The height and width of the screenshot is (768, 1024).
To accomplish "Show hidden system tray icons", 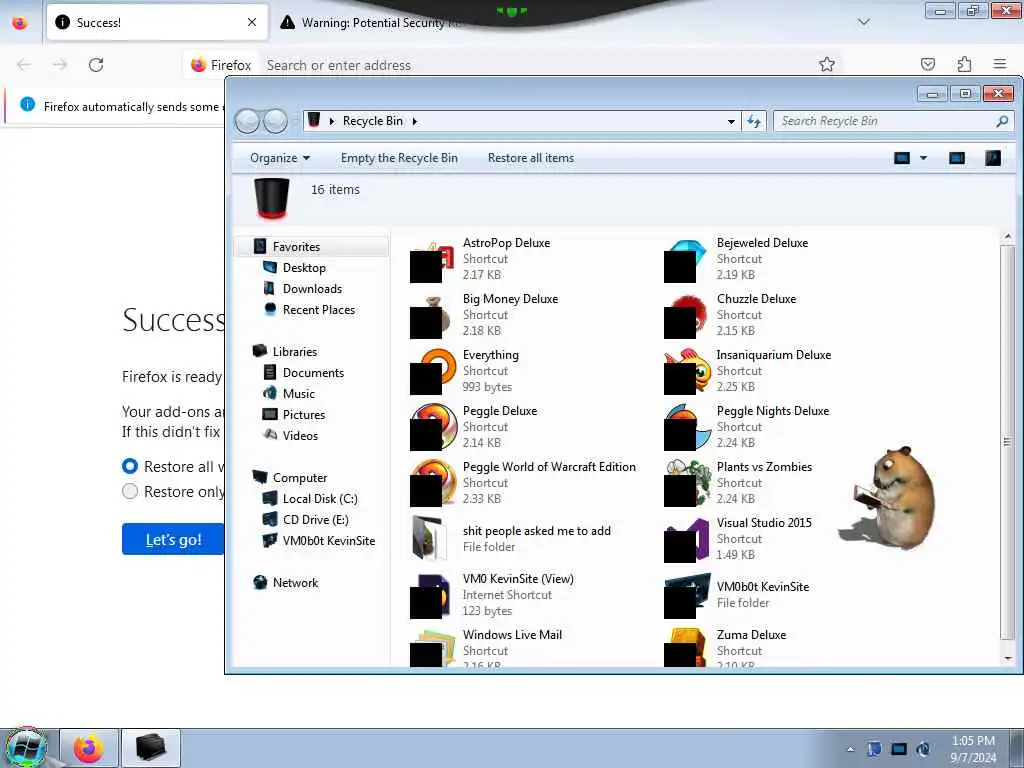I will [850, 749].
